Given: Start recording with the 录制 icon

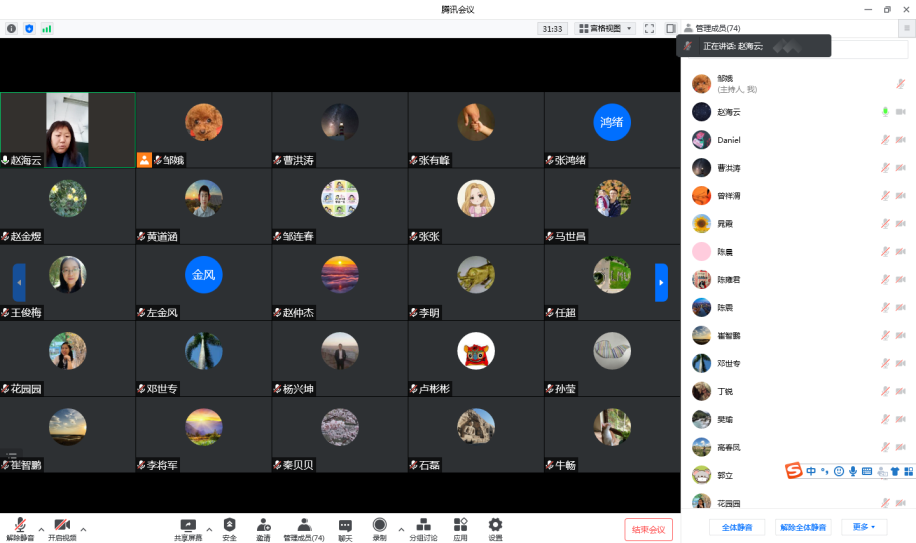Looking at the screenshot, I should pyautogui.click(x=379, y=528).
